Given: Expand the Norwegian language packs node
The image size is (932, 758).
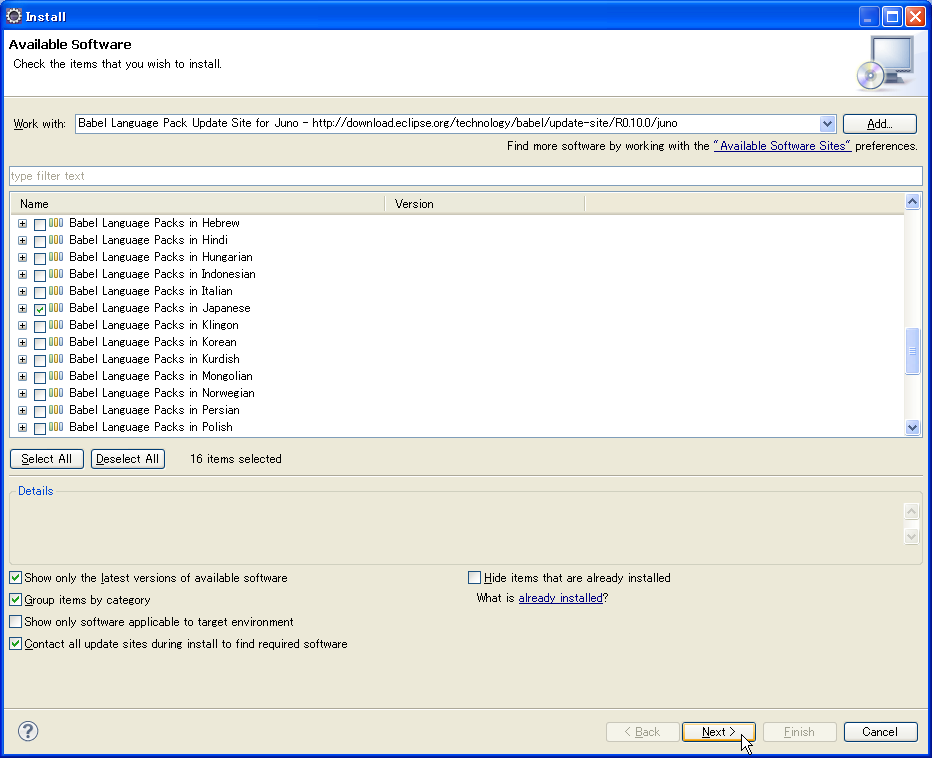Looking at the screenshot, I should coord(23,394).
